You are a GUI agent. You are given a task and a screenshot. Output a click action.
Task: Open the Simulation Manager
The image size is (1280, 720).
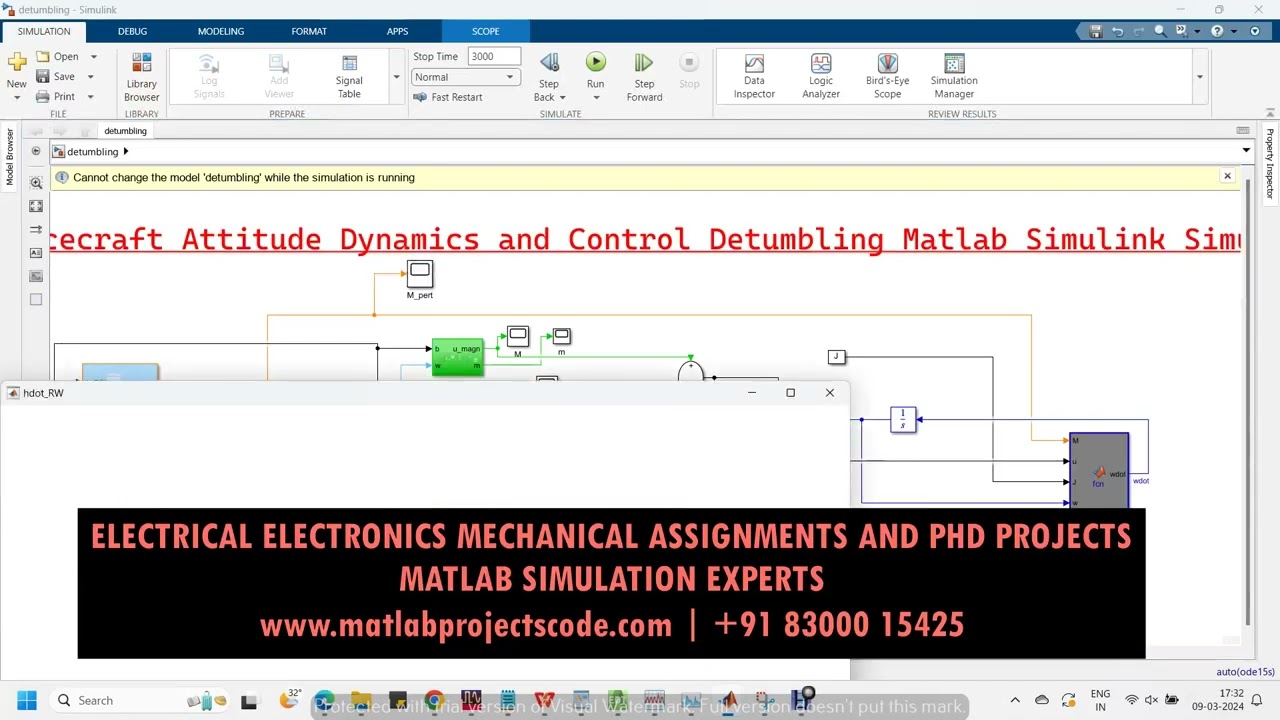tap(954, 77)
